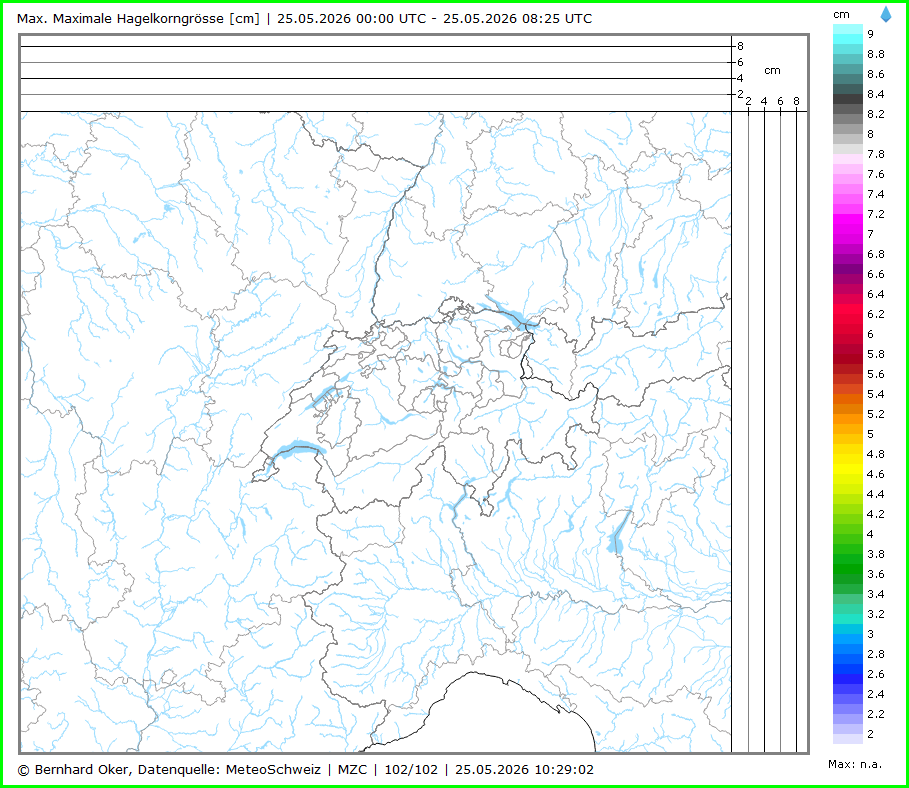The height and width of the screenshot is (788, 909).
Task: Click the 8 tick on top profile axis
Action: [x=740, y=46]
